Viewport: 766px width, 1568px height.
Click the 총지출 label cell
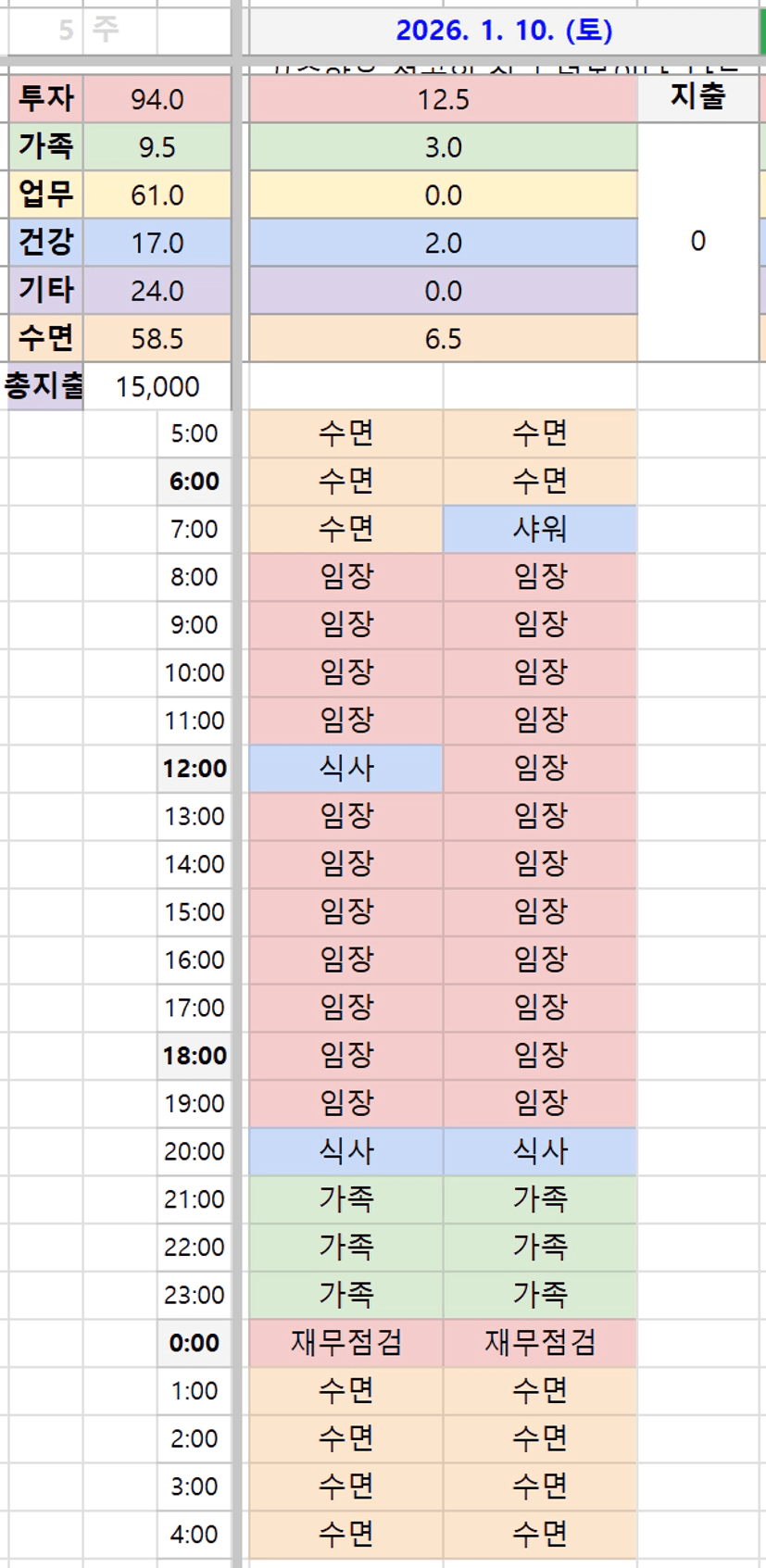click(x=44, y=386)
